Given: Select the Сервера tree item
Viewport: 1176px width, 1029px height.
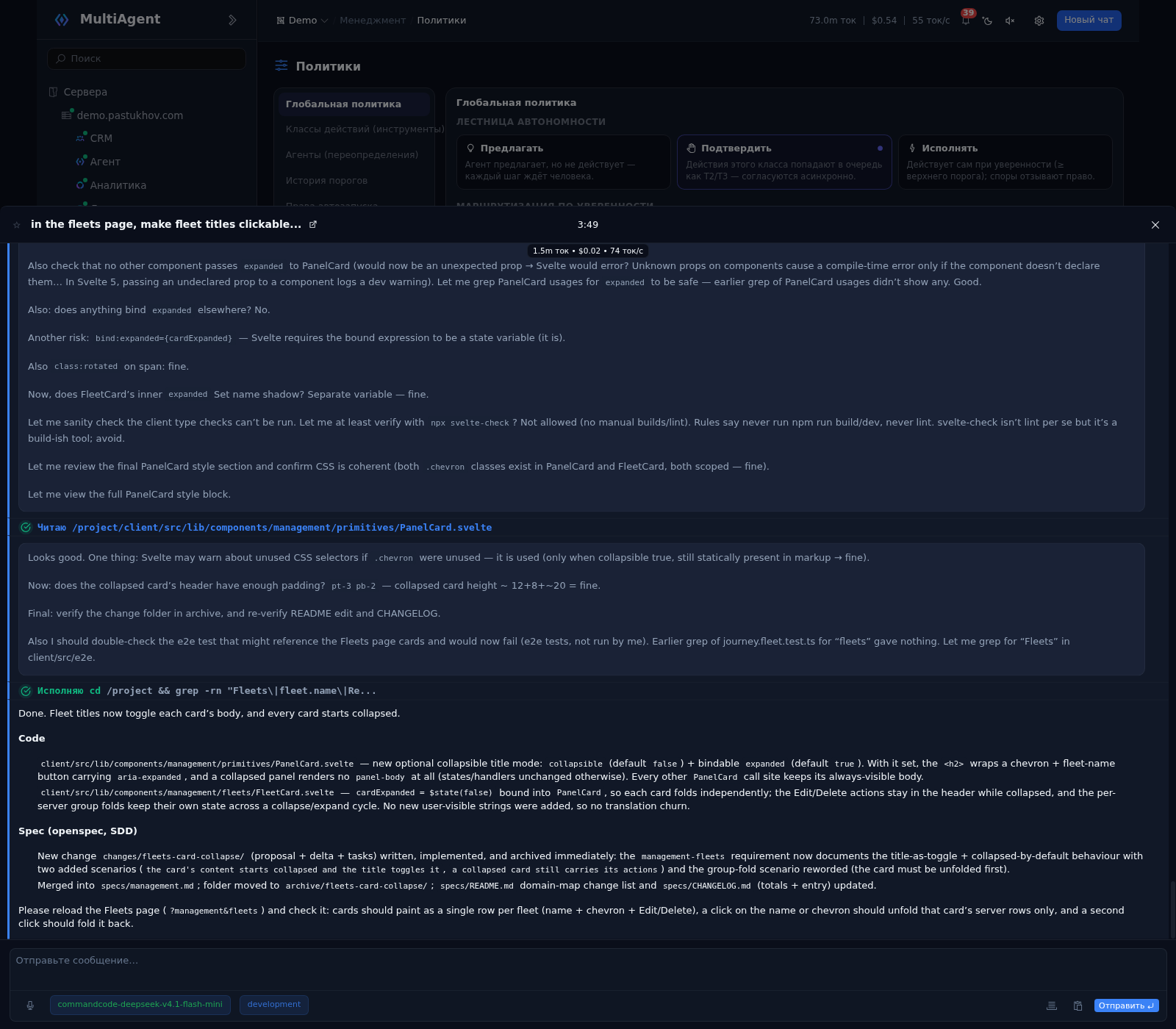Looking at the screenshot, I should click(x=85, y=92).
